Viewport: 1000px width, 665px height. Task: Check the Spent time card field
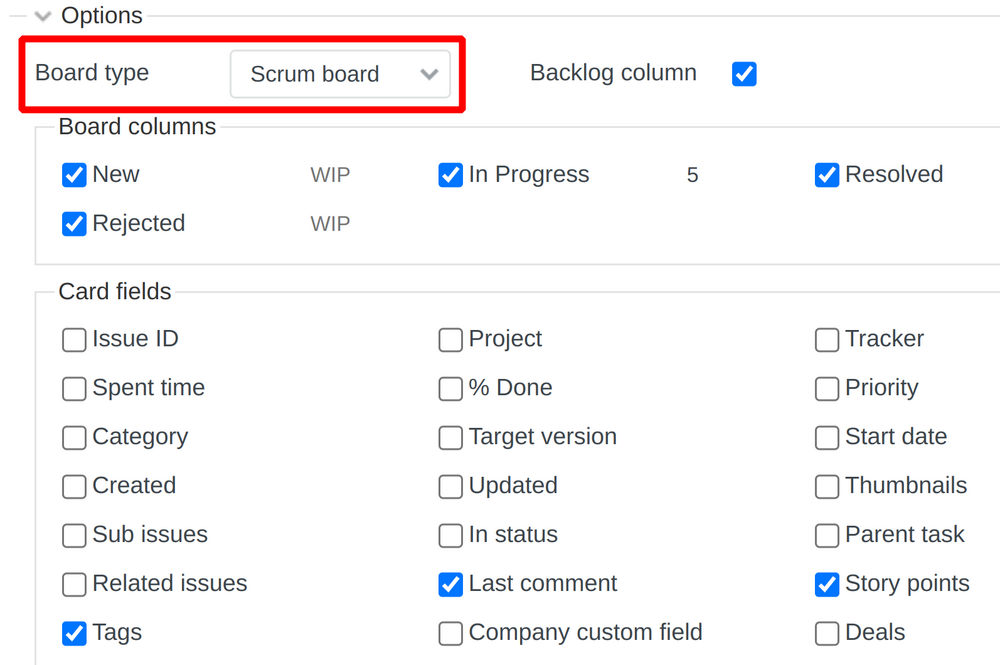click(74, 388)
